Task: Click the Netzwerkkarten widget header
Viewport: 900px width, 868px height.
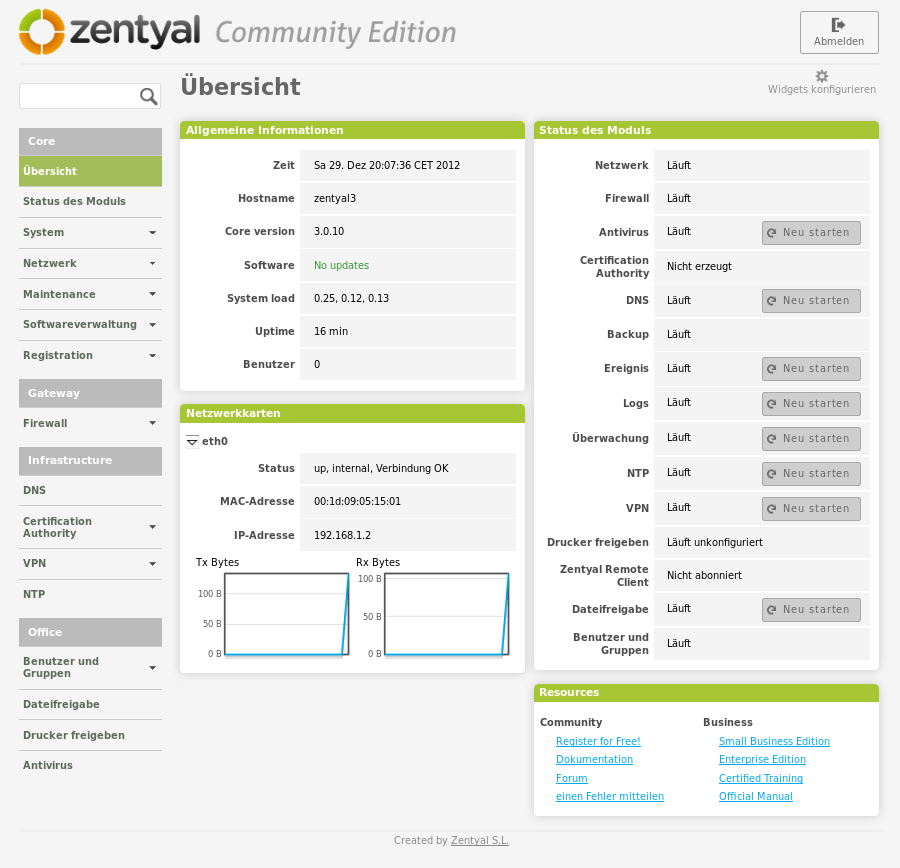Action: 352,413
